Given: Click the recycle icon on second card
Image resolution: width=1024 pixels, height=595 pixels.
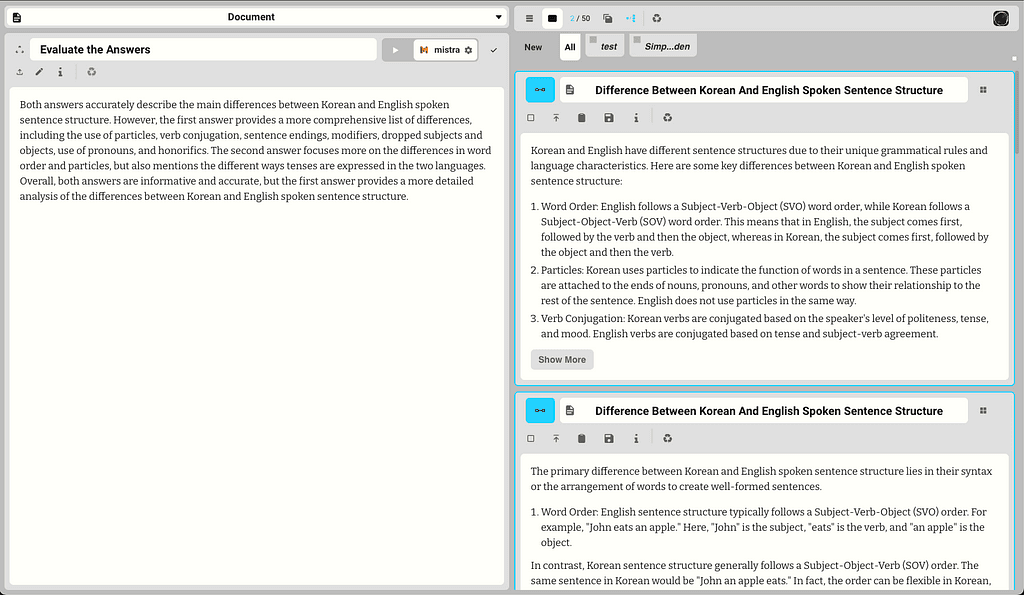Looking at the screenshot, I should 667,438.
